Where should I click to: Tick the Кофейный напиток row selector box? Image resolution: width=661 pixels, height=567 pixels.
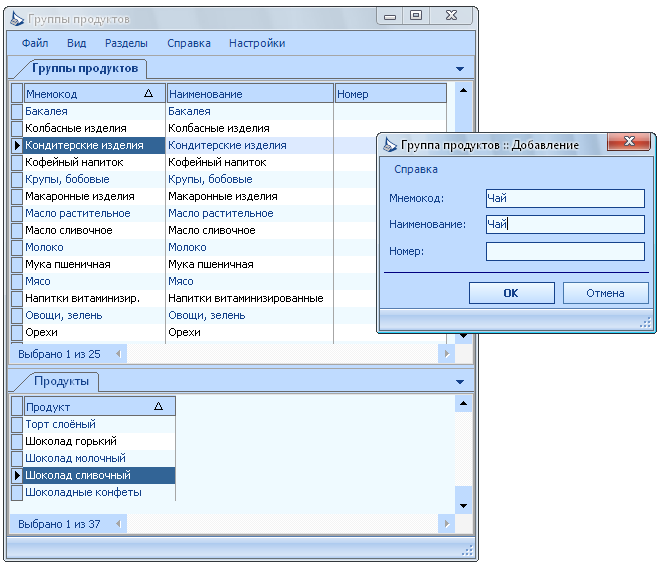tap(17, 162)
